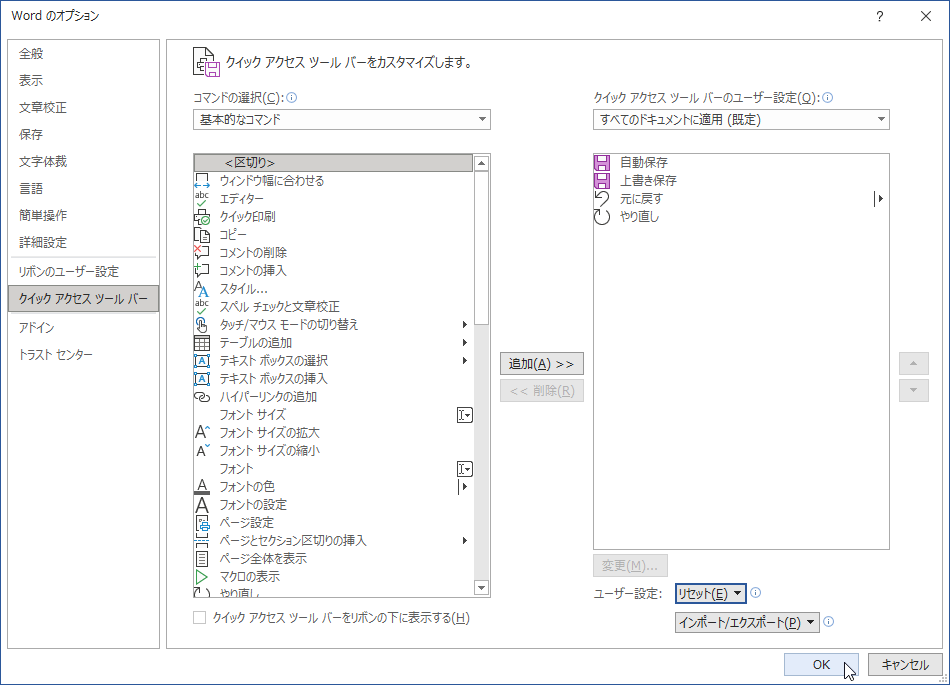Screen dimensions: 950x685
Task: Select the やり直し redo icon in right list
Action: pyautogui.click(x=602, y=217)
